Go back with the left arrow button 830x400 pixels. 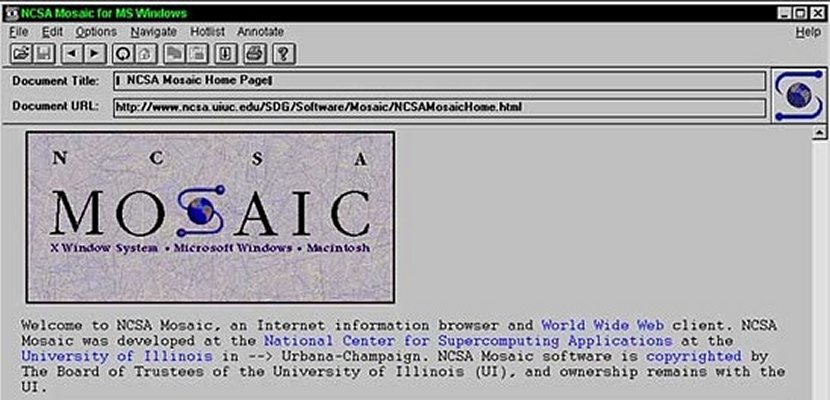click(72, 53)
